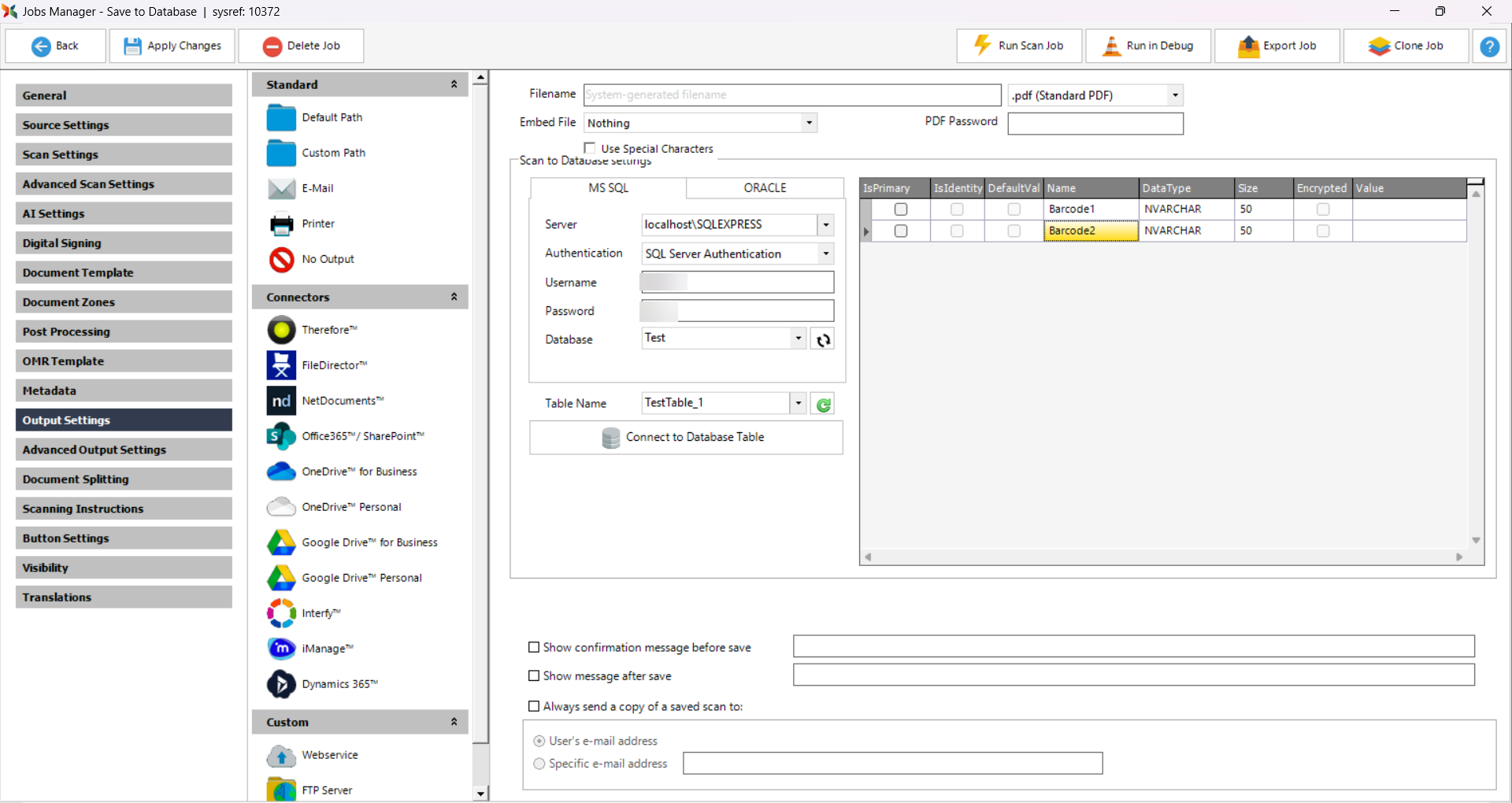Select the No Output icon
Screen dimensions: 1512x803
click(x=281, y=259)
